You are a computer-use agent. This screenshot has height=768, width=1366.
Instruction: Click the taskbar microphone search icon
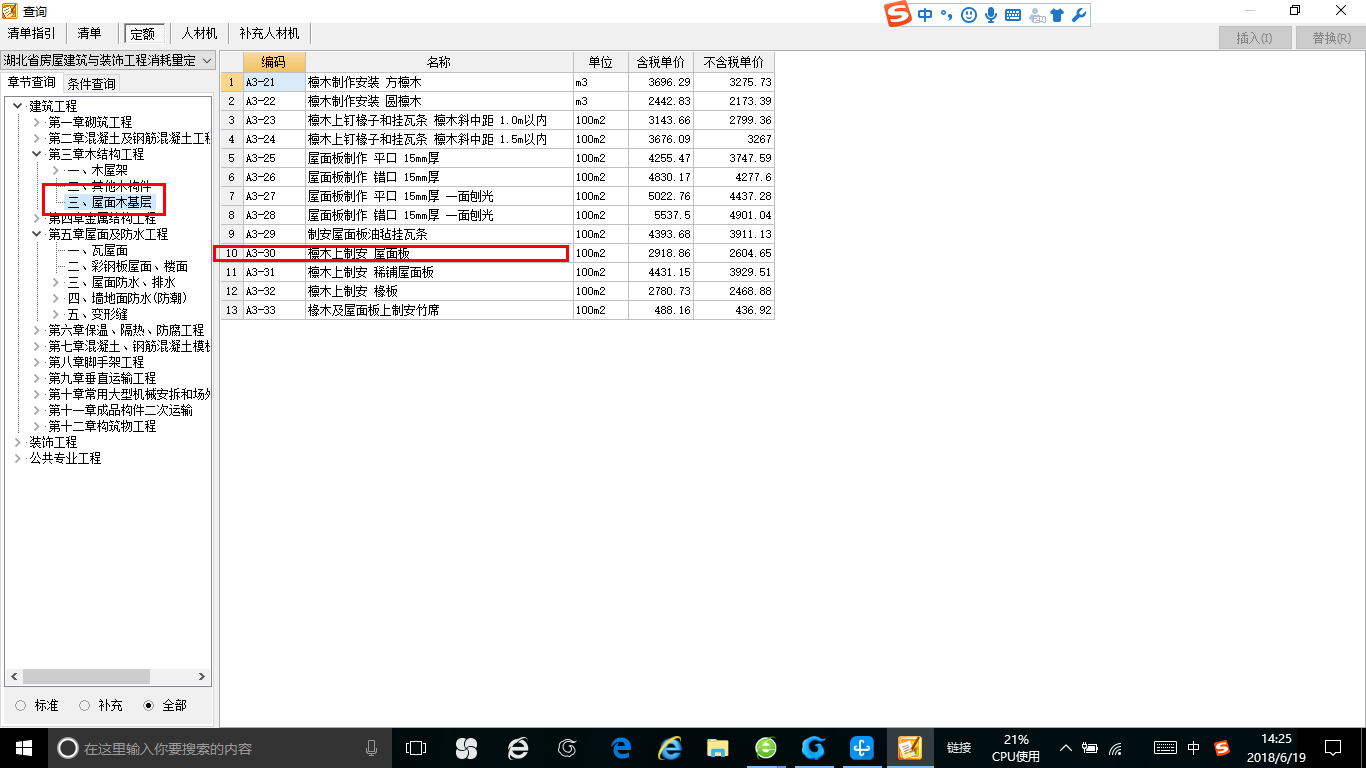click(x=372, y=748)
